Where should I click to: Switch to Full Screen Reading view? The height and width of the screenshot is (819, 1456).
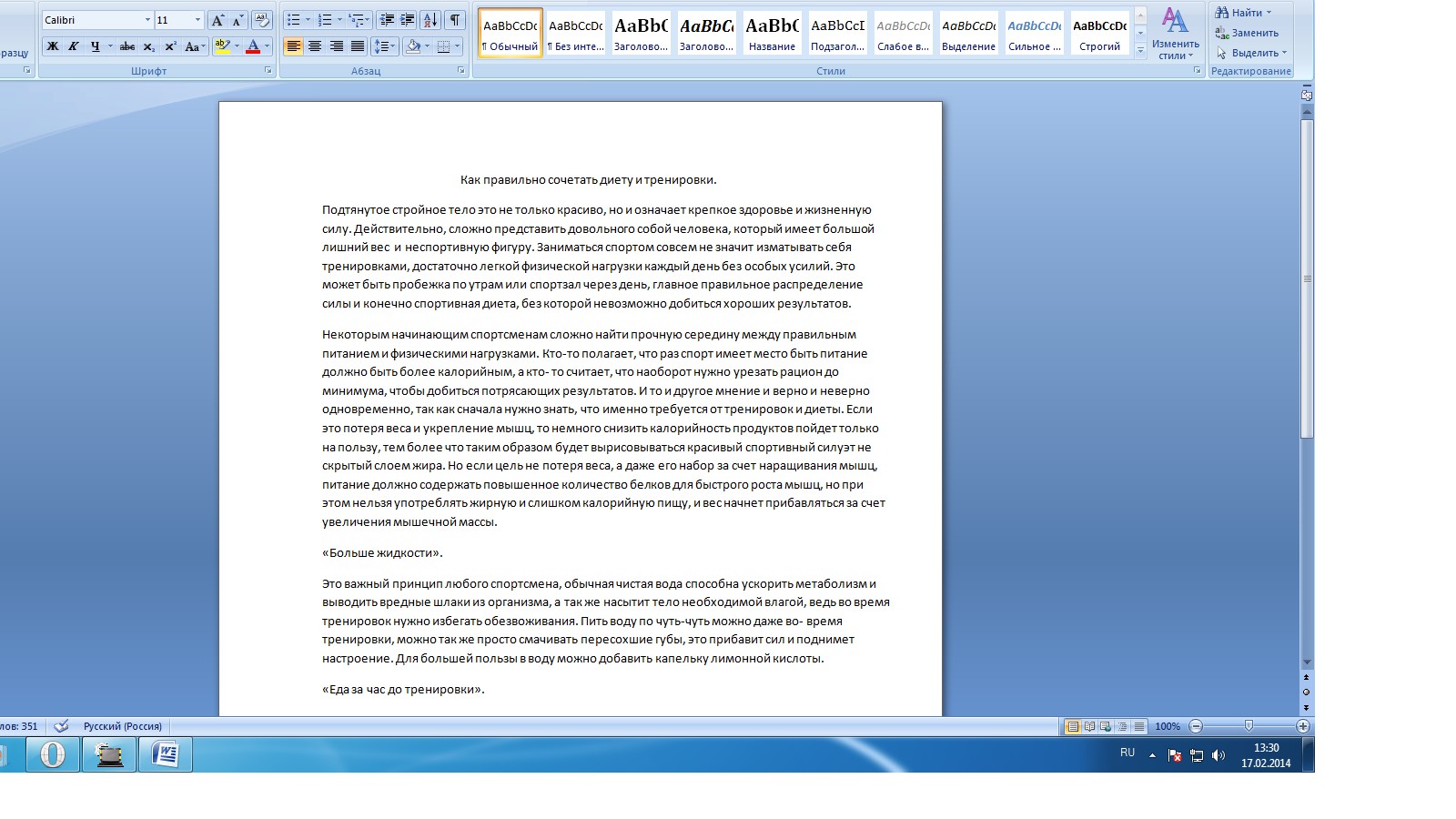(1089, 726)
